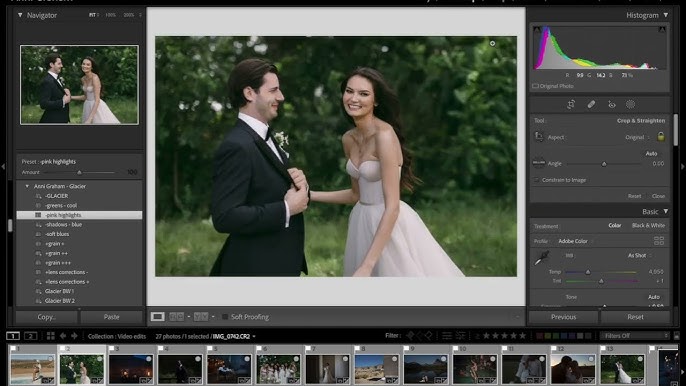
Task: Go back with filmstrip left arrow
Action: (x=63, y=336)
